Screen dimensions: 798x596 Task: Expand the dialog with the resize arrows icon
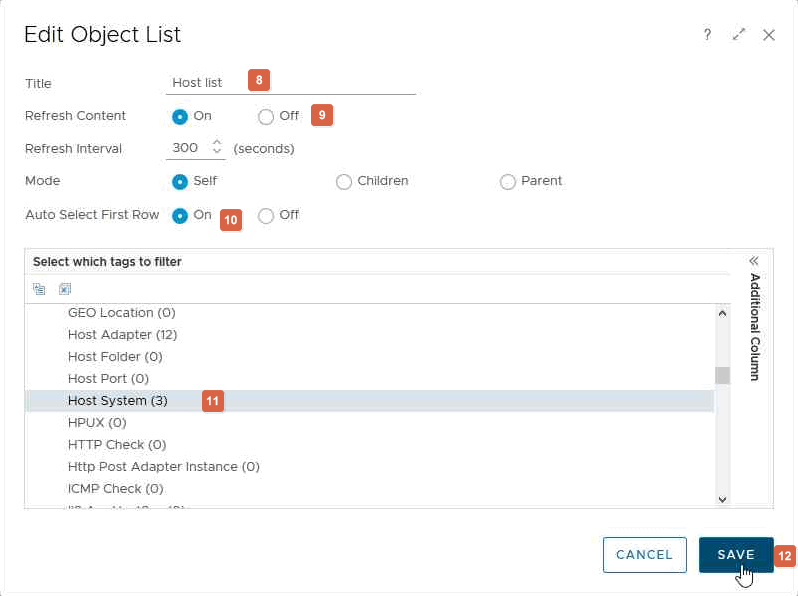tap(739, 34)
